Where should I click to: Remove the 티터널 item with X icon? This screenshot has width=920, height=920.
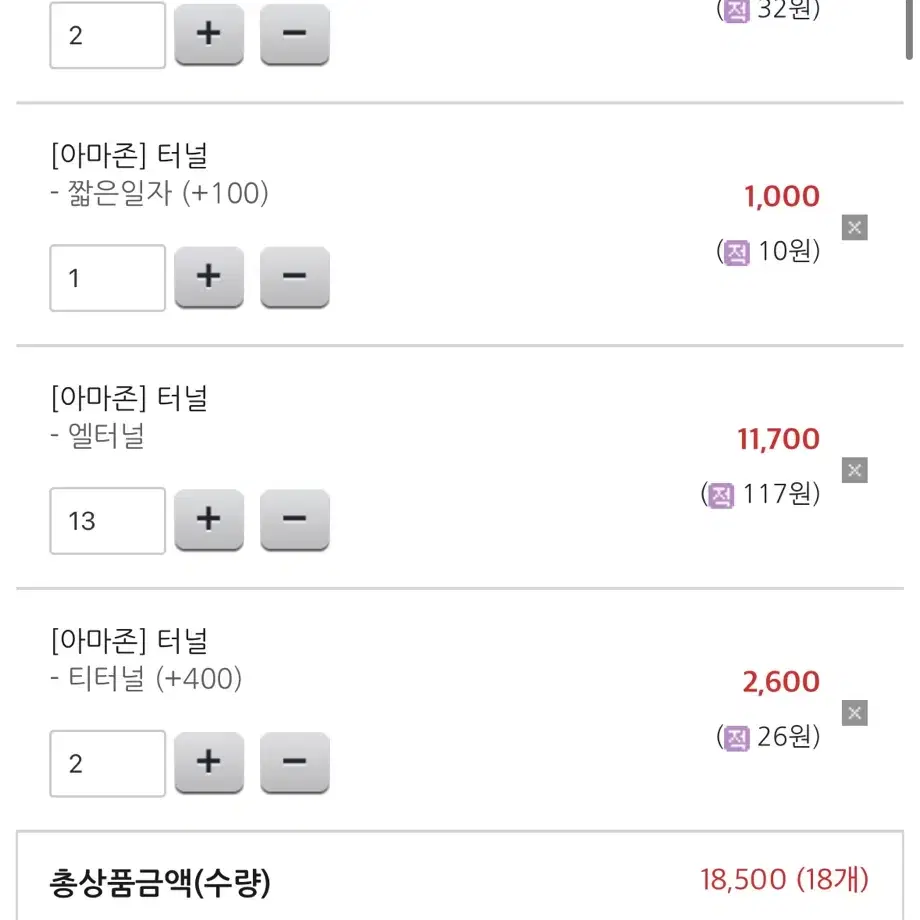pos(854,713)
